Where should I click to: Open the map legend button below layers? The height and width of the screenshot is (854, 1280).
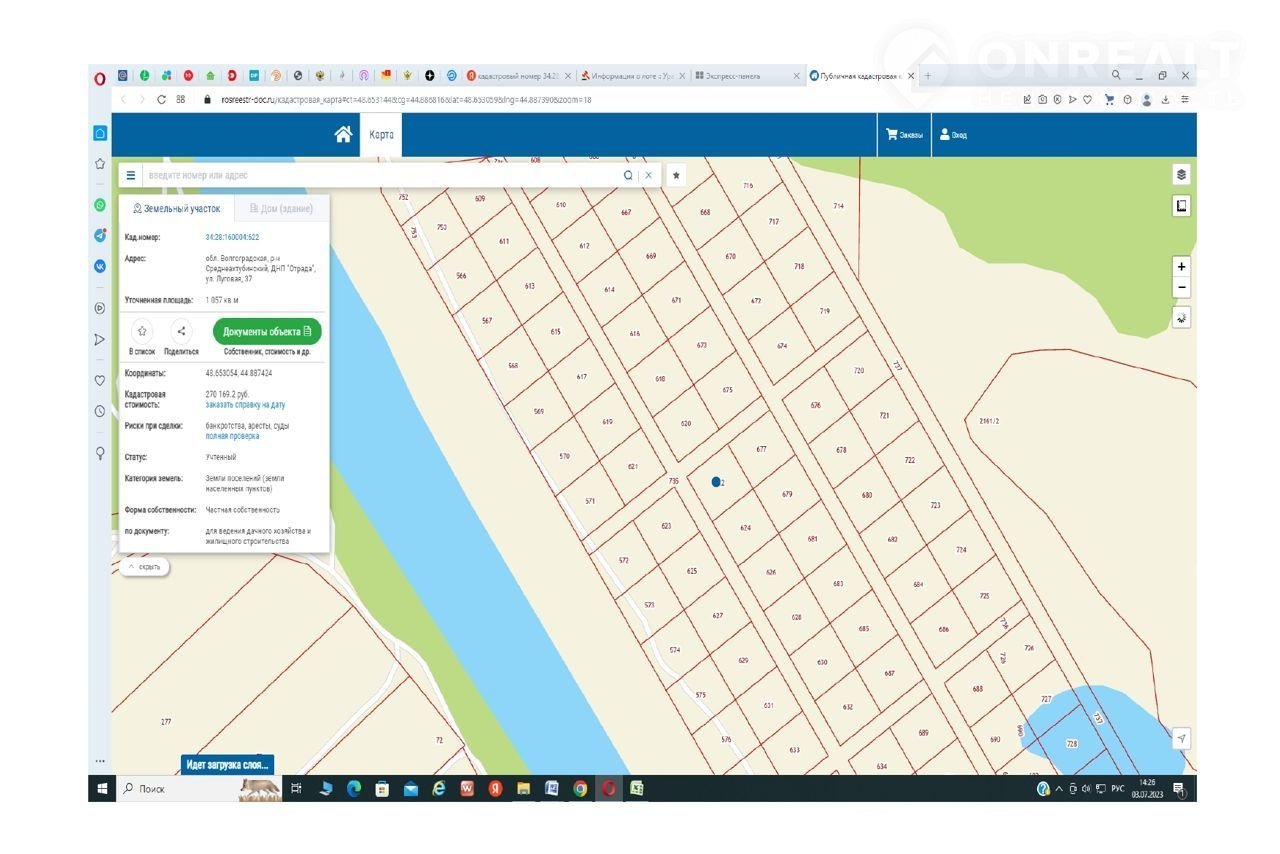click(x=1181, y=206)
